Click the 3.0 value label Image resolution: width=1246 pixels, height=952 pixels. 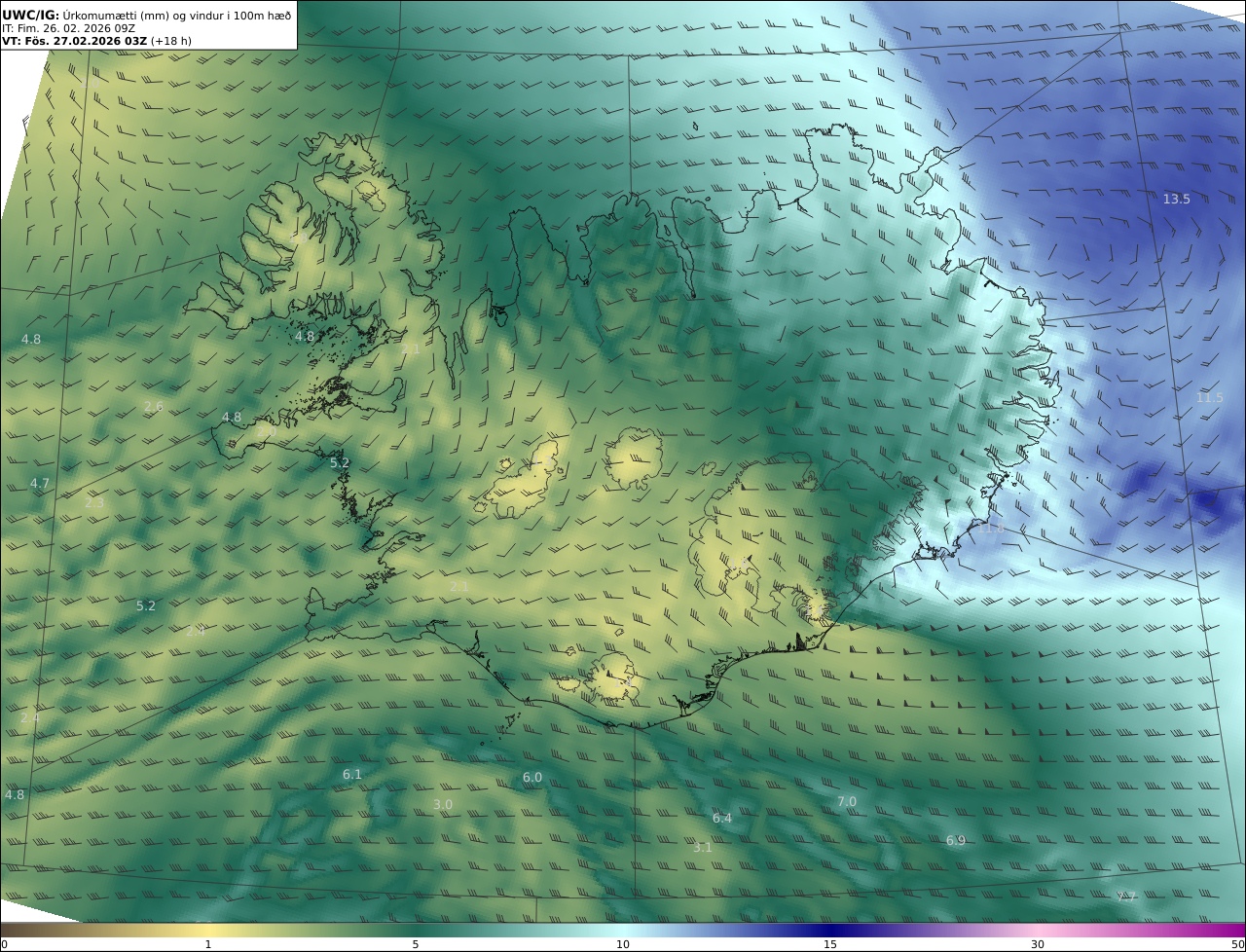443,804
